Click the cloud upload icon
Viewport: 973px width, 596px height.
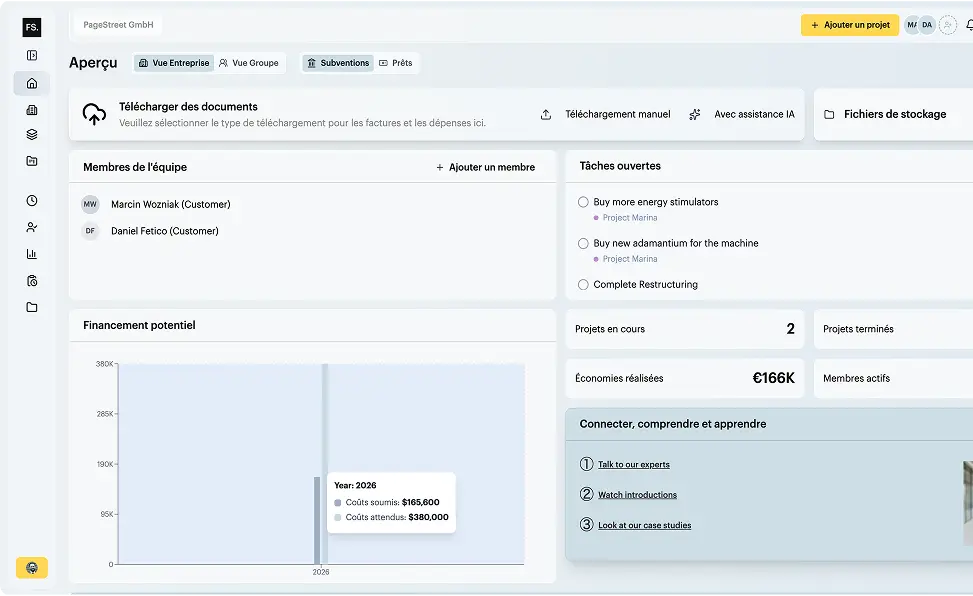pyautogui.click(x=94, y=114)
